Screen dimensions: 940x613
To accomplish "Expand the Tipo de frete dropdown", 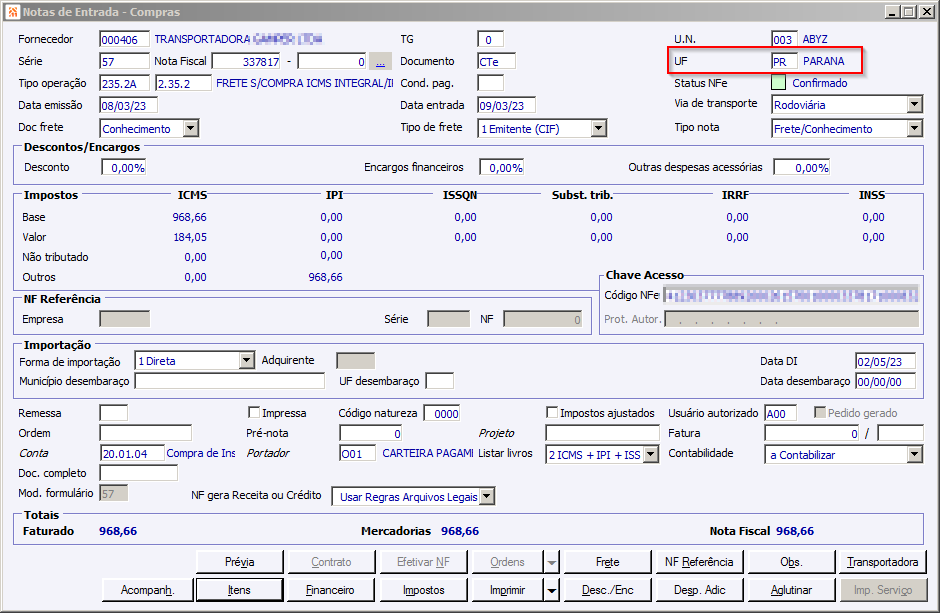I will pos(598,128).
